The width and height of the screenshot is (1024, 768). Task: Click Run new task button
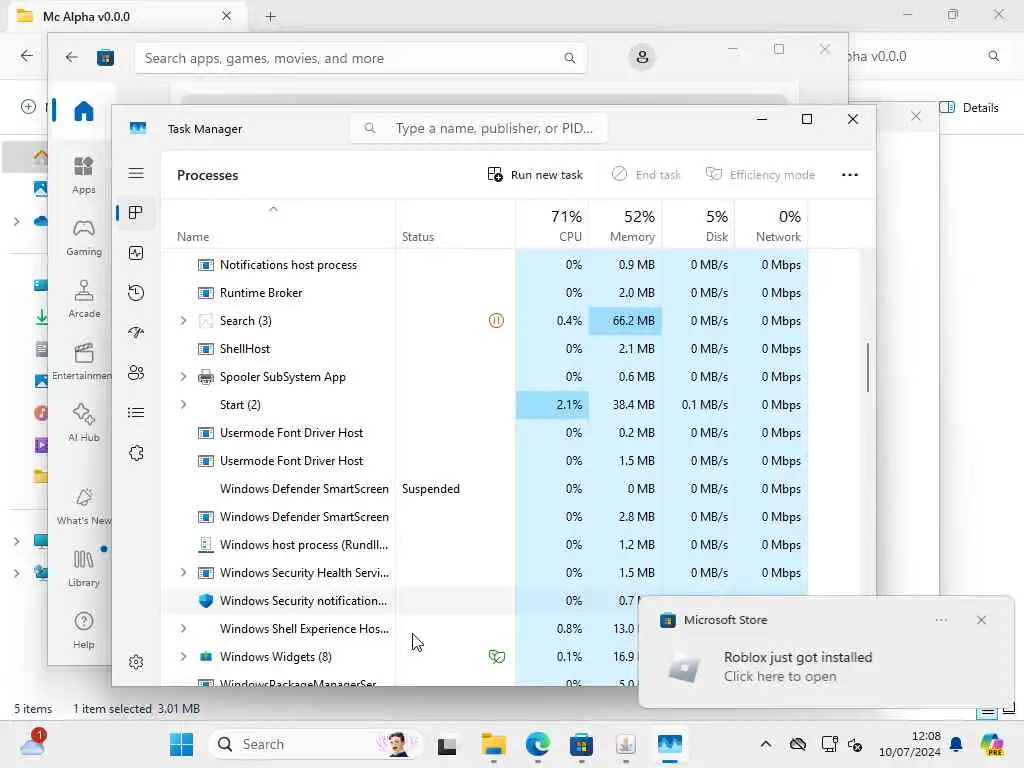[x=535, y=175]
